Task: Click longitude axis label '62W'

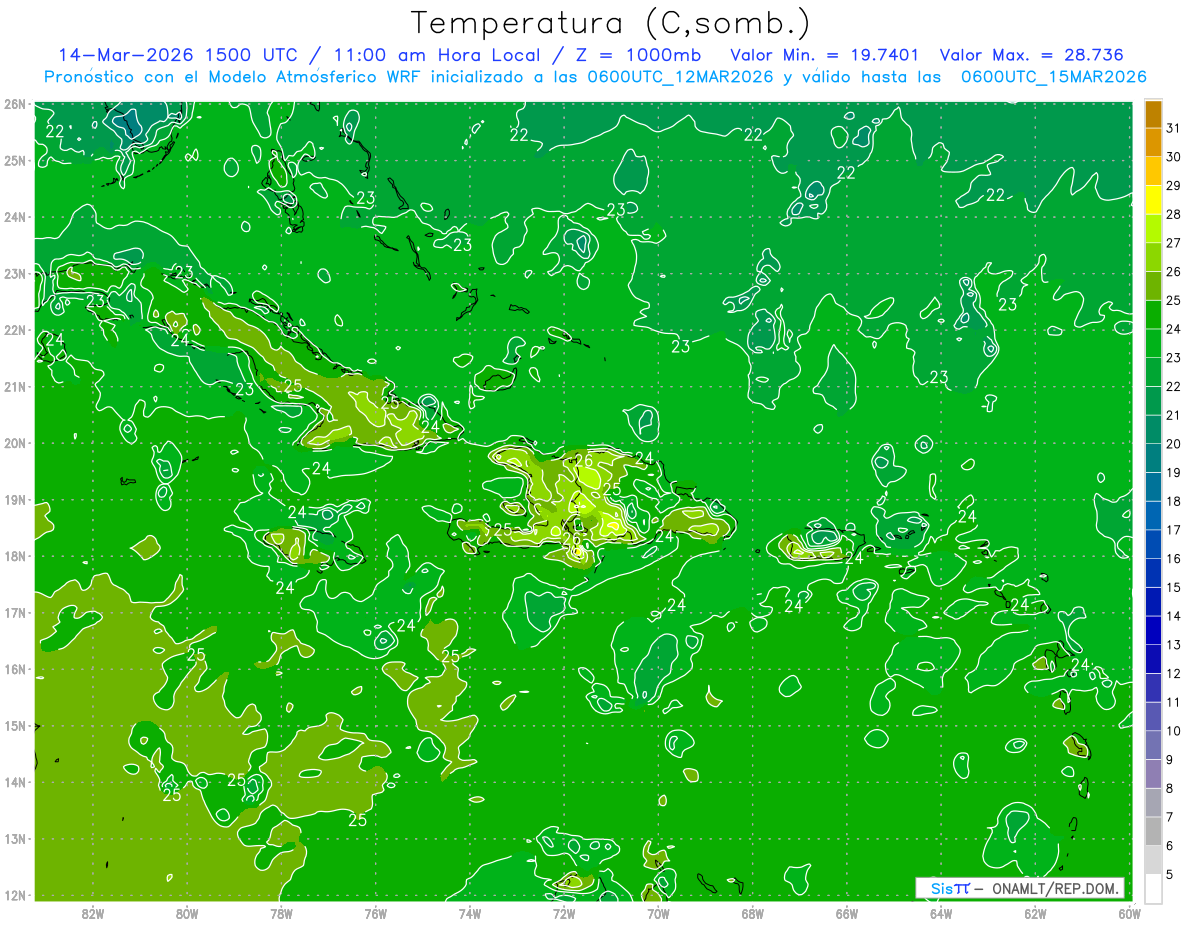Action: click(1035, 913)
